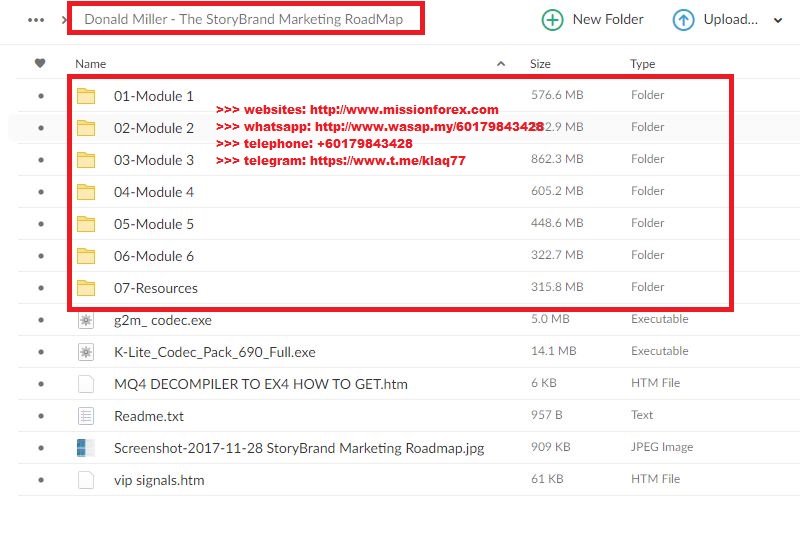800x558 pixels.
Task: Select the 04-Module 4 folder name
Action: (154, 192)
